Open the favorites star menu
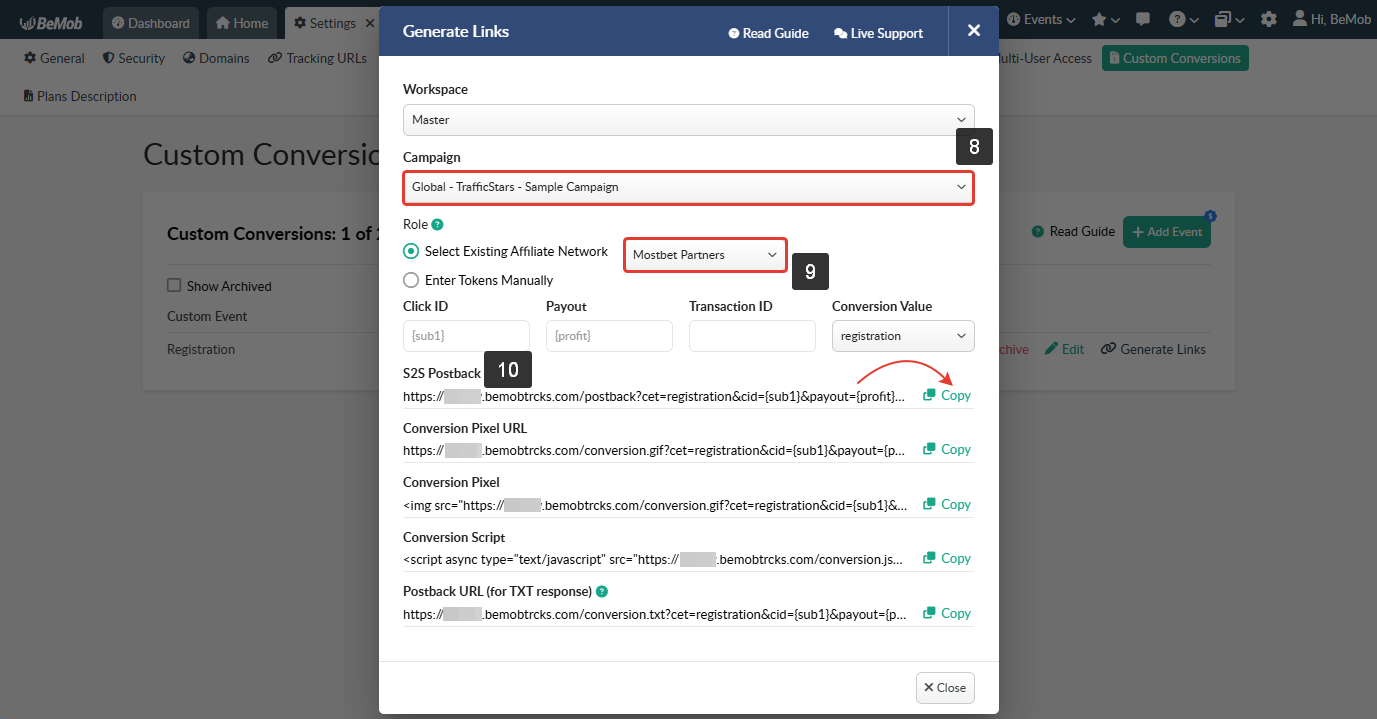This screenshot has height=719, width=1377. (x=1105, y=20)
